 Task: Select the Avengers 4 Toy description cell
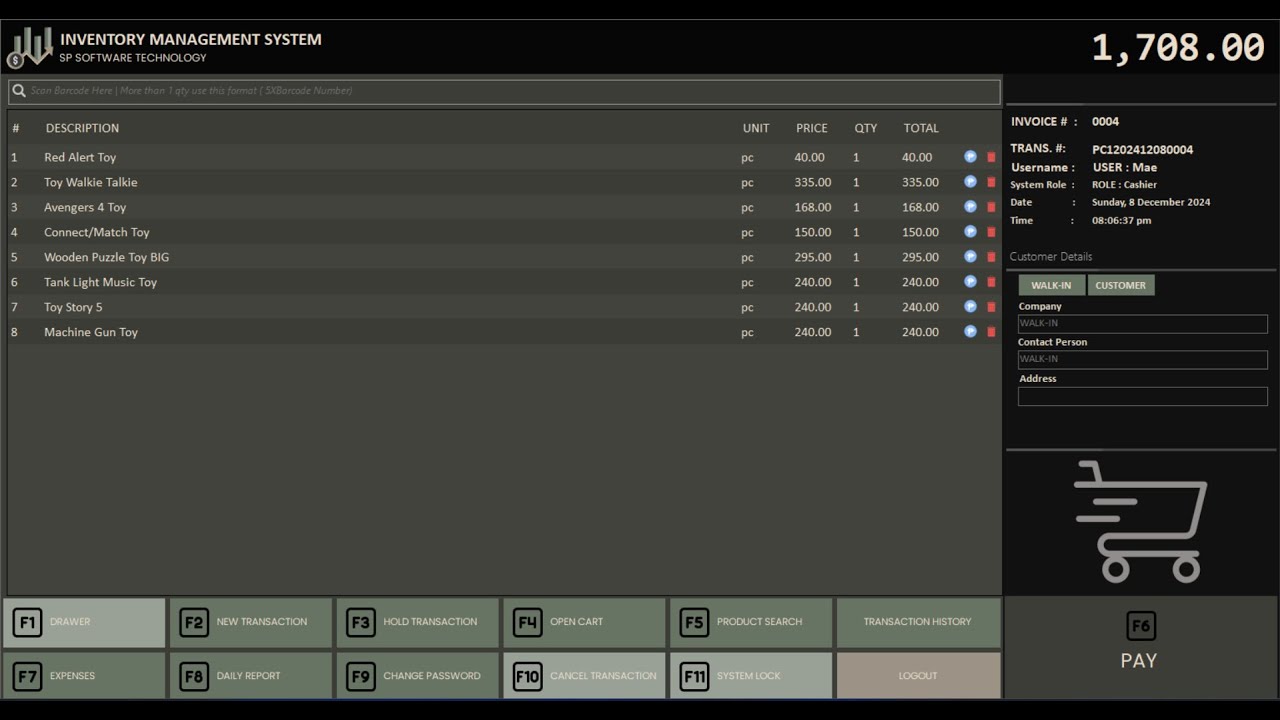[85, 207]
